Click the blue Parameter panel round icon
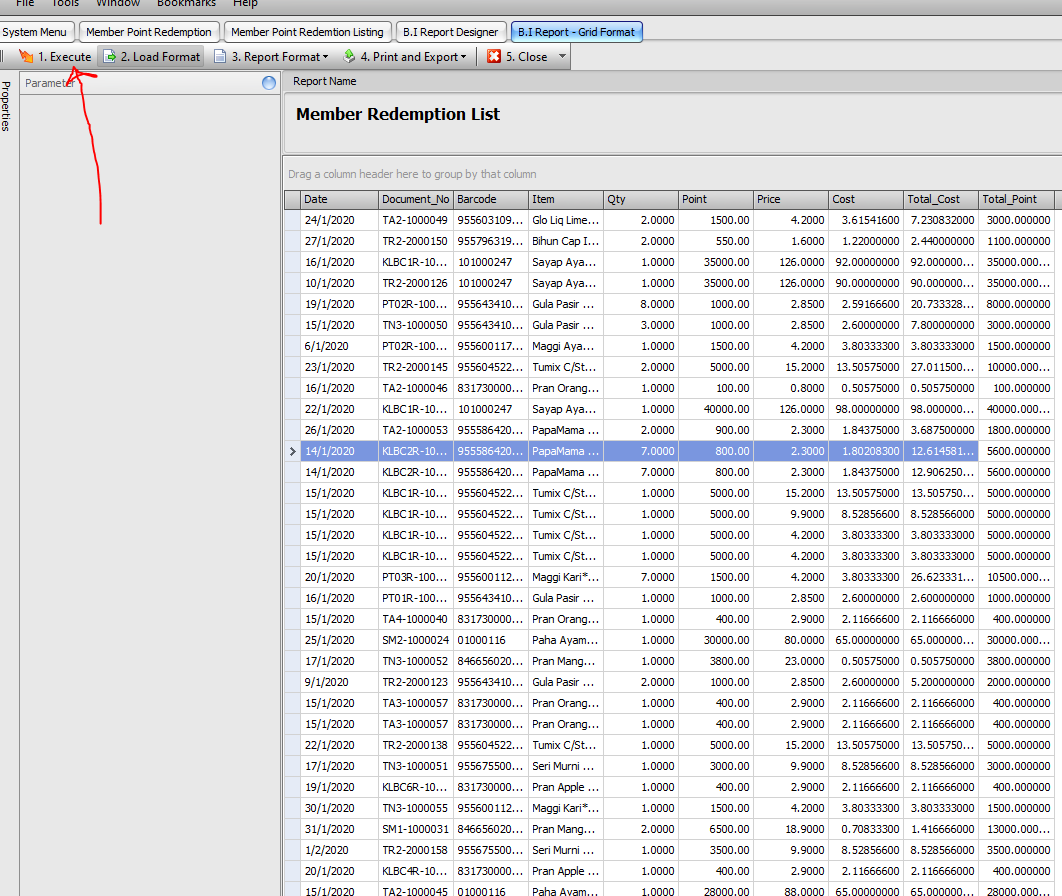This screenshot has height=896, width=1062. click(x=268, y=83)
